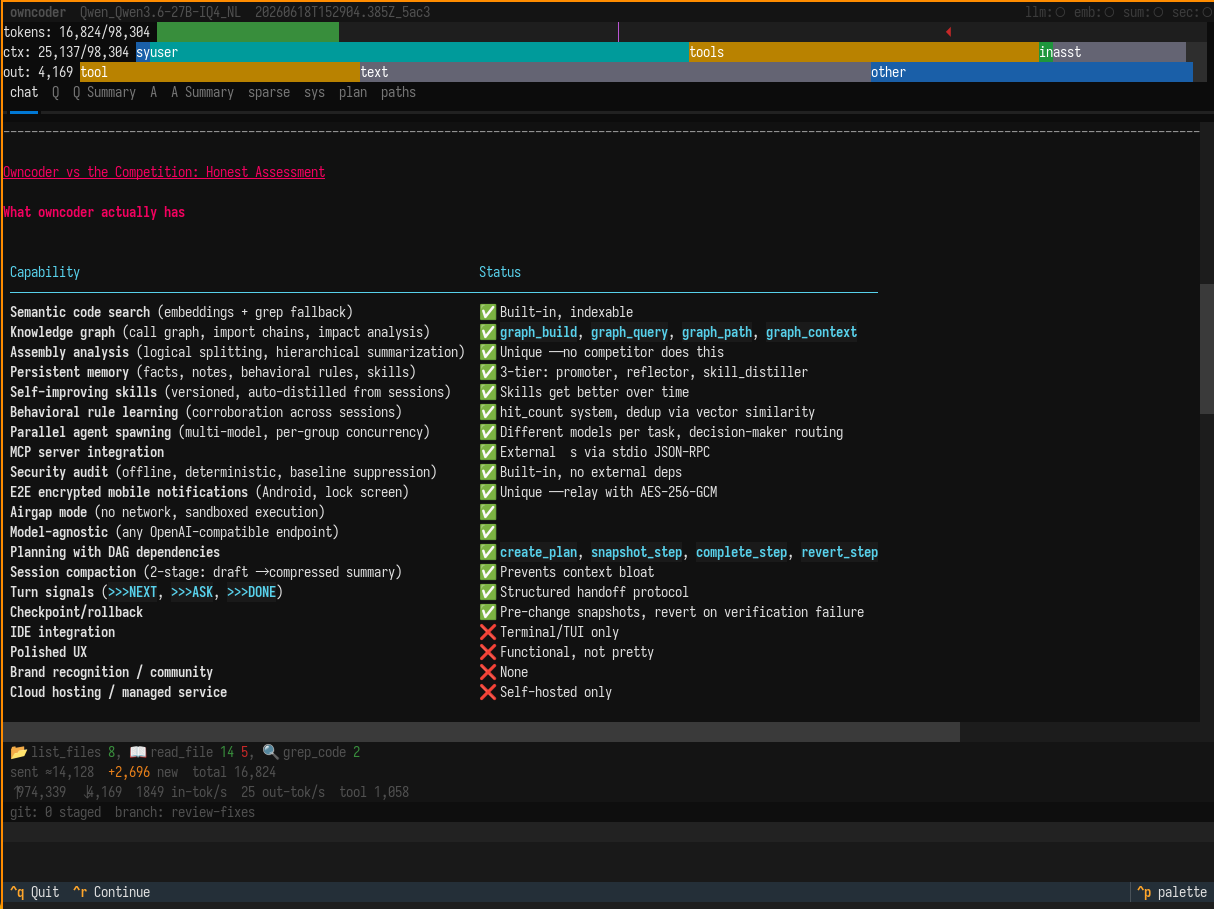
Task: Click the check mark on Model-agnostic row
Action: (488, 532)
